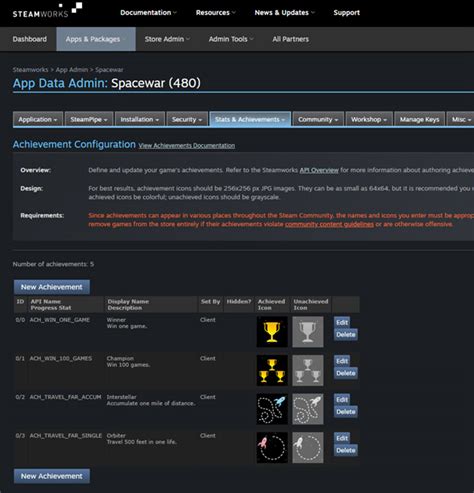Follow the API Overview link
This screenshot has width=474, height=493.
pos(319,170)
